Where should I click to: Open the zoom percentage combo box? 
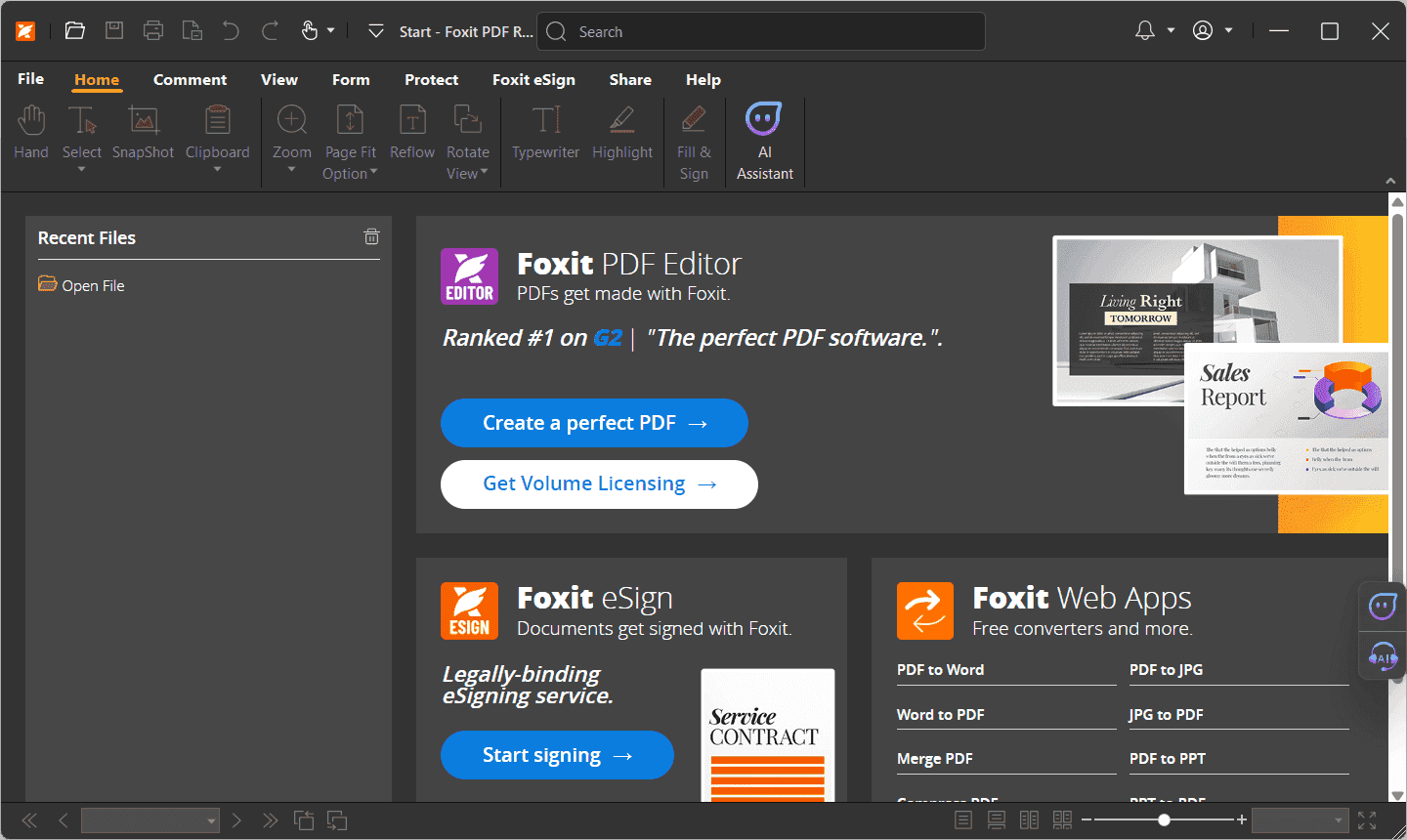(x=1300, y=820)
